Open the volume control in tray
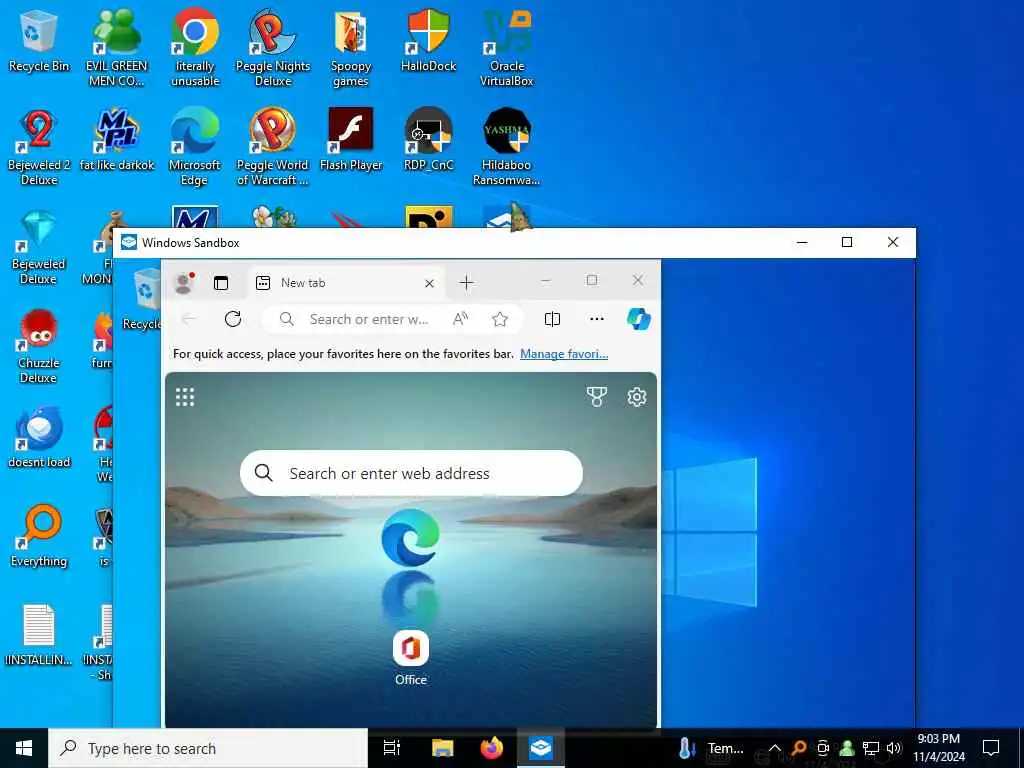Screen dimensions: 1024x768 tap(894, 748)
